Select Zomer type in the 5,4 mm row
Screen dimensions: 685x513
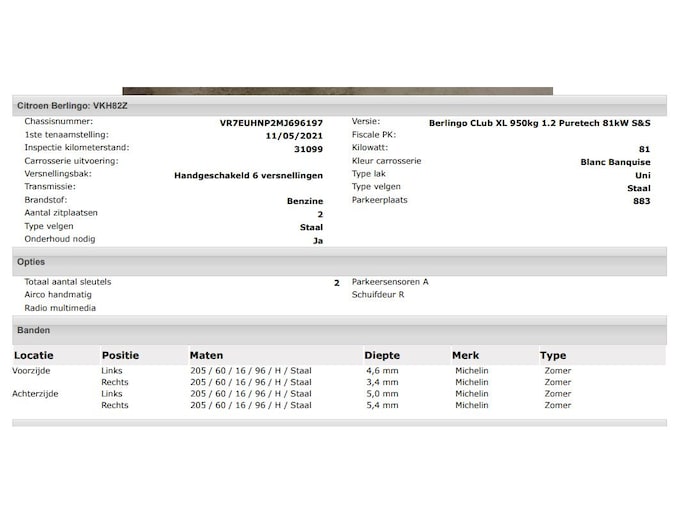[x=558, y=405]
